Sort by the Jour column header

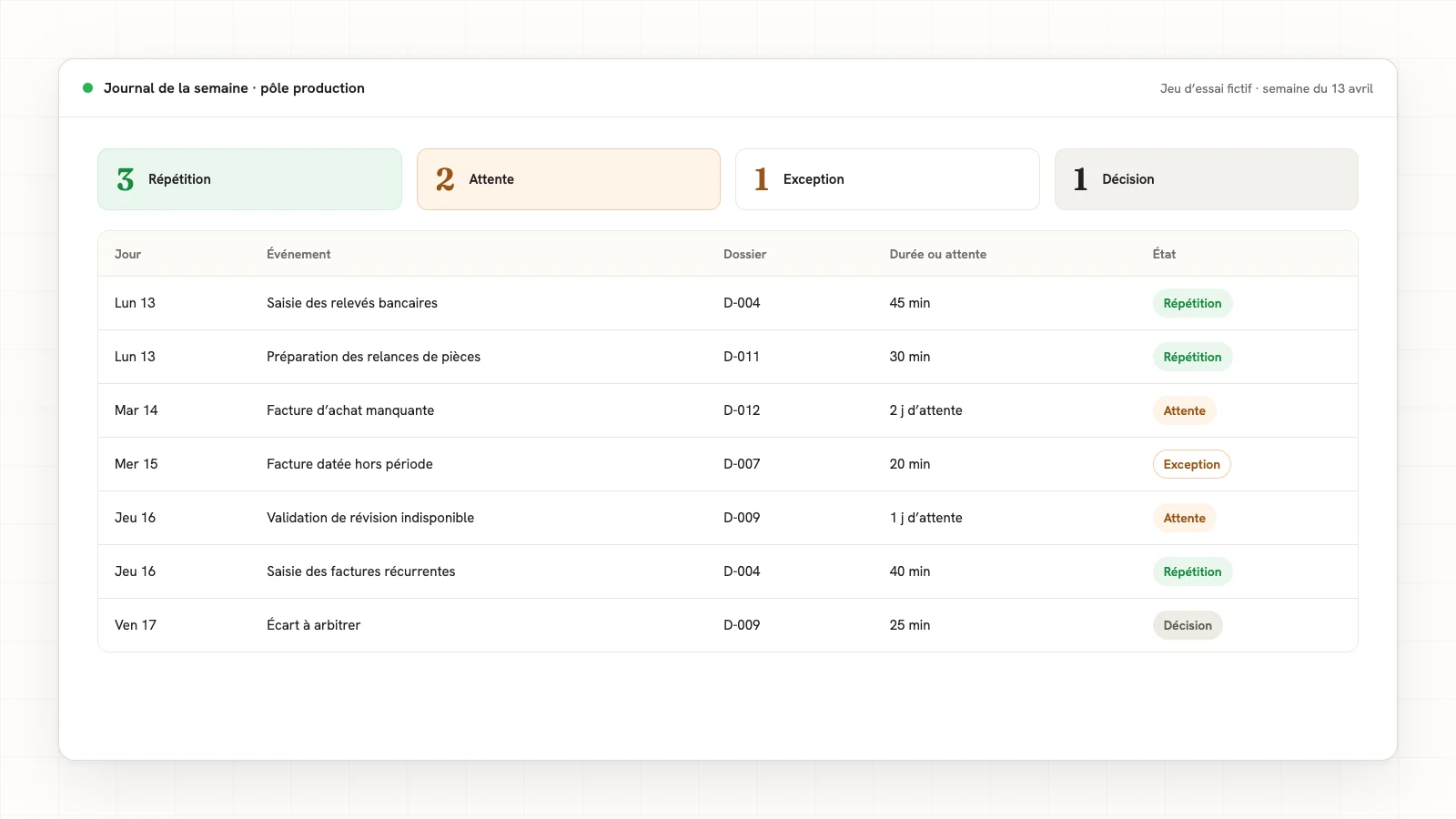click(x=127, y=254)
